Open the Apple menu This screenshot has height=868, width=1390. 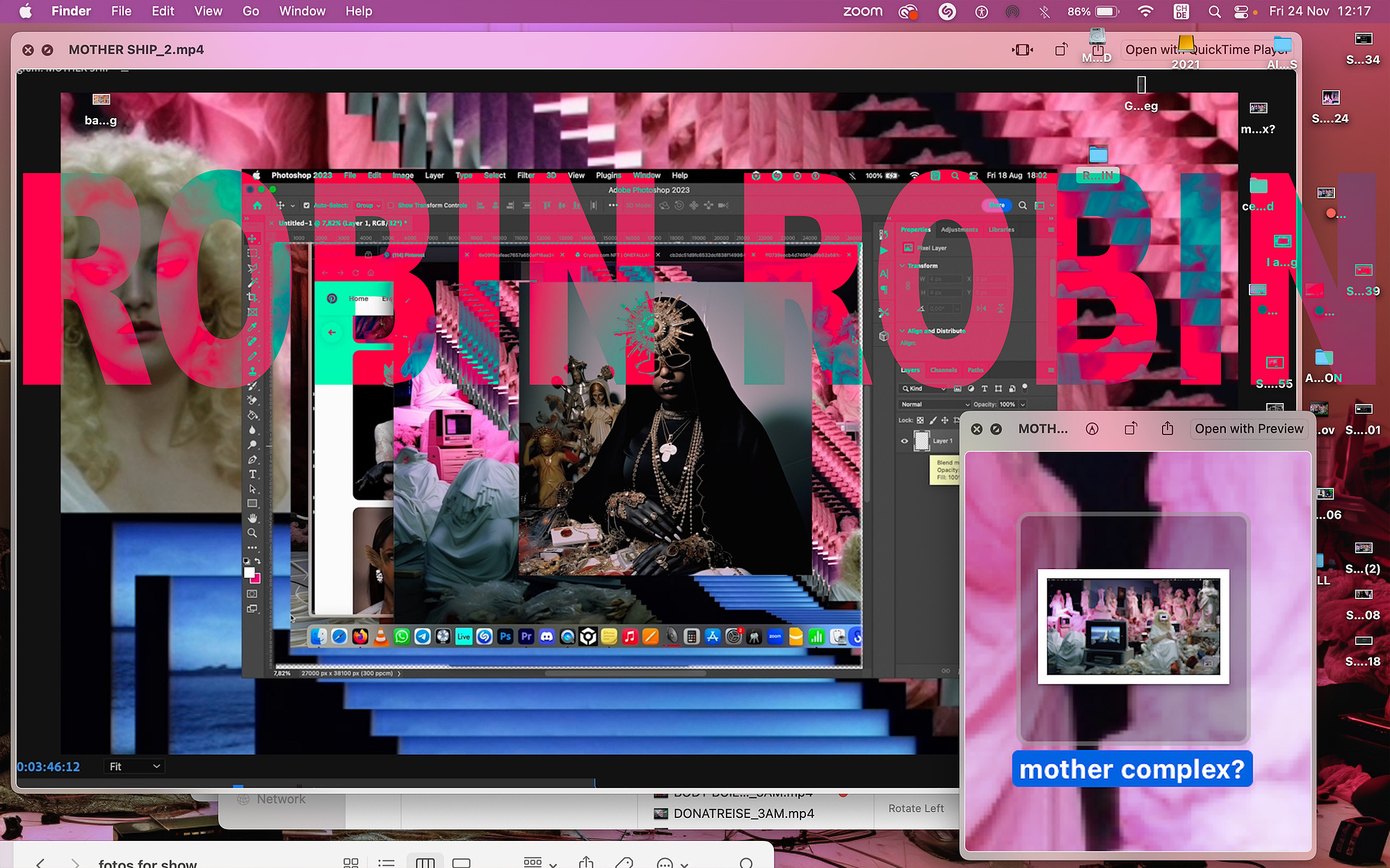tap(25, 11)
